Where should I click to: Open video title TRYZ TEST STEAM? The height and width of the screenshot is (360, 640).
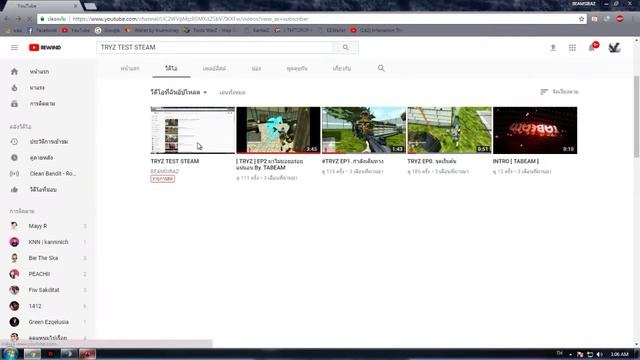(x=175, y=161)
